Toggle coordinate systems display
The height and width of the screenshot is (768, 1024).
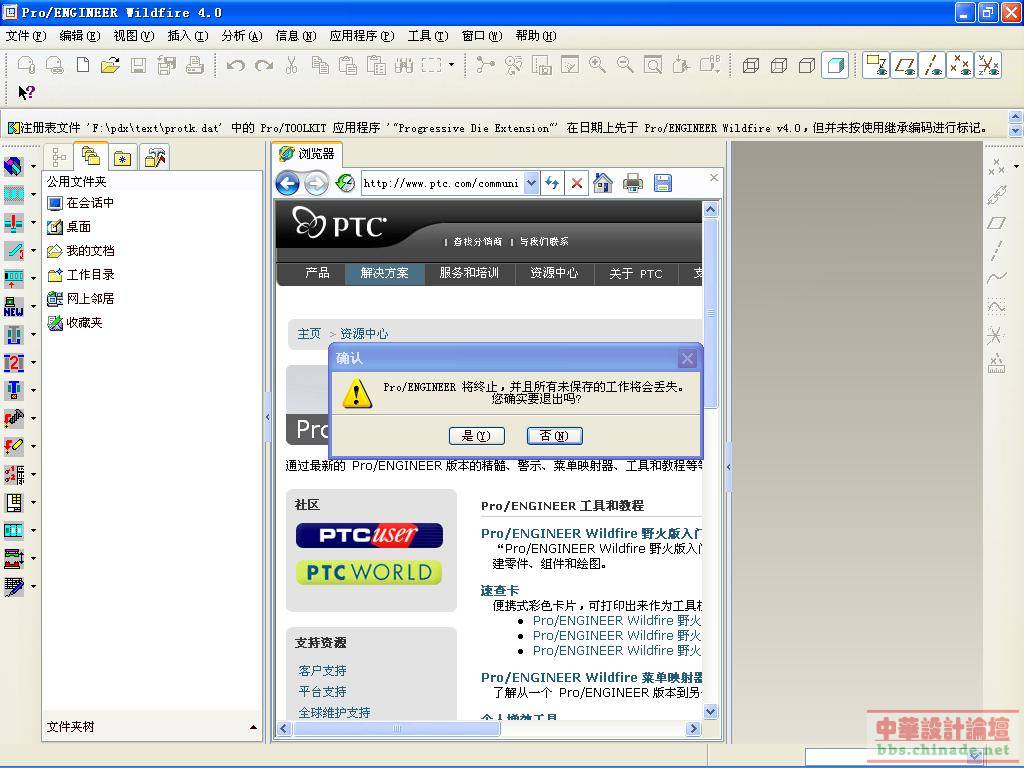pos(988,65)
